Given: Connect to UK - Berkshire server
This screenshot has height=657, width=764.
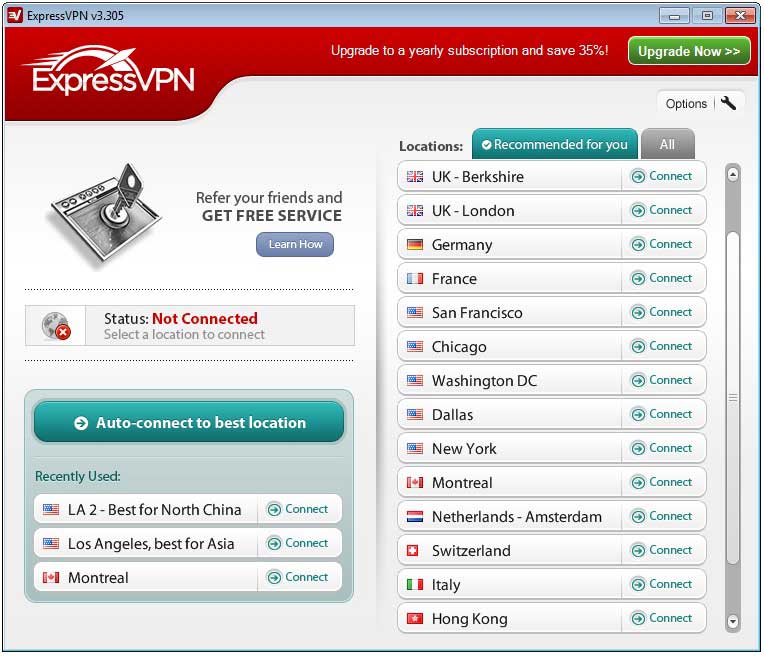Looking at the screenshot, I should tap(662, 177).
